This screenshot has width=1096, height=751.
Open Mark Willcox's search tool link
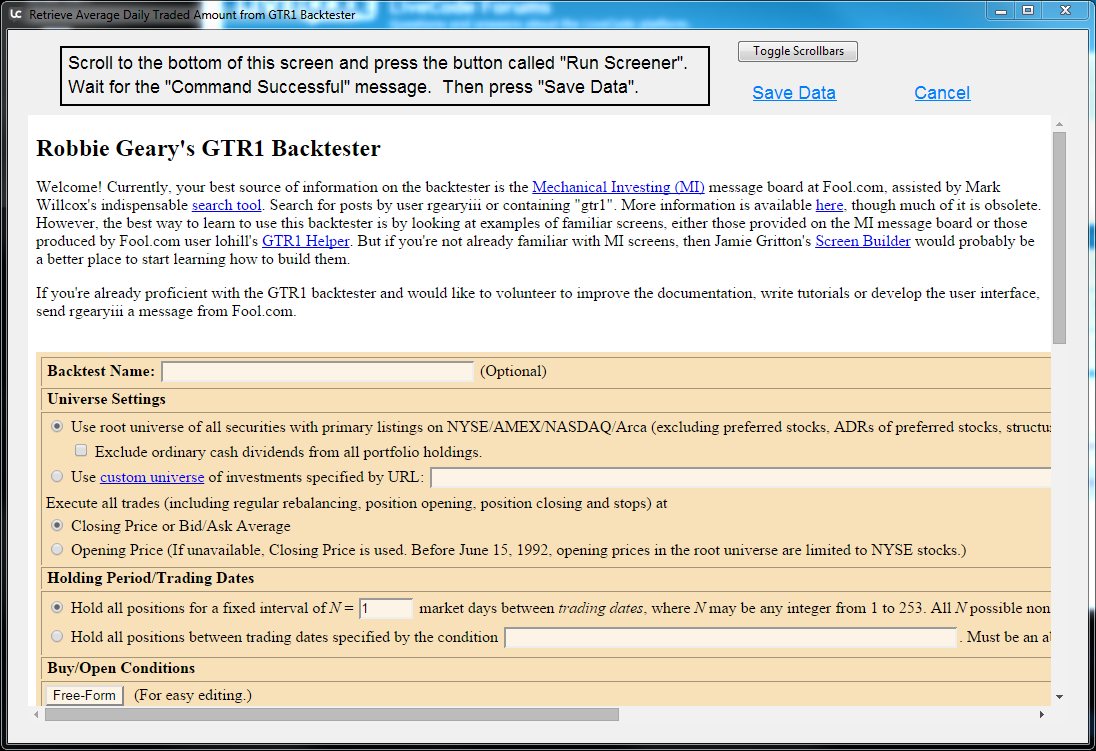click(226, 205)
